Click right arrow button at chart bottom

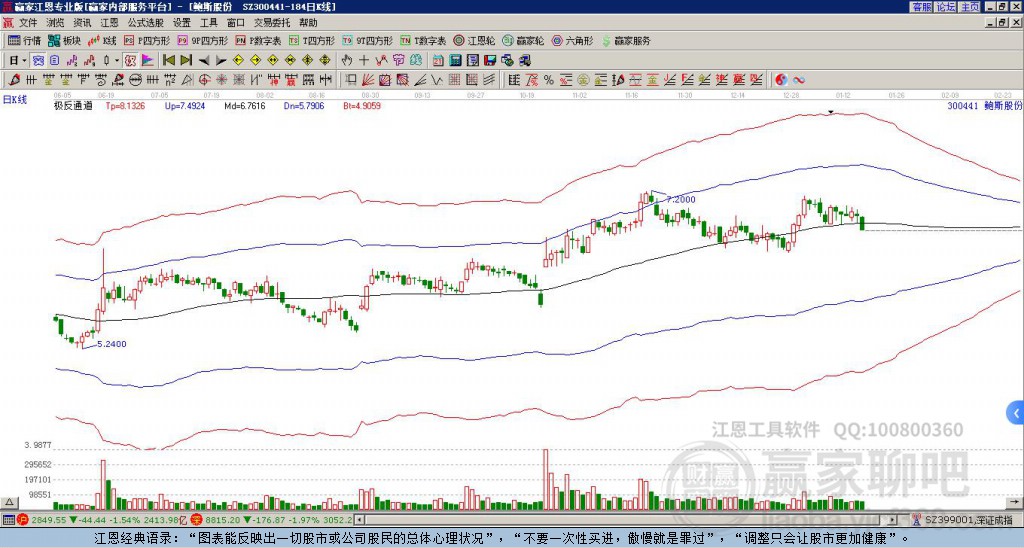1016,502
